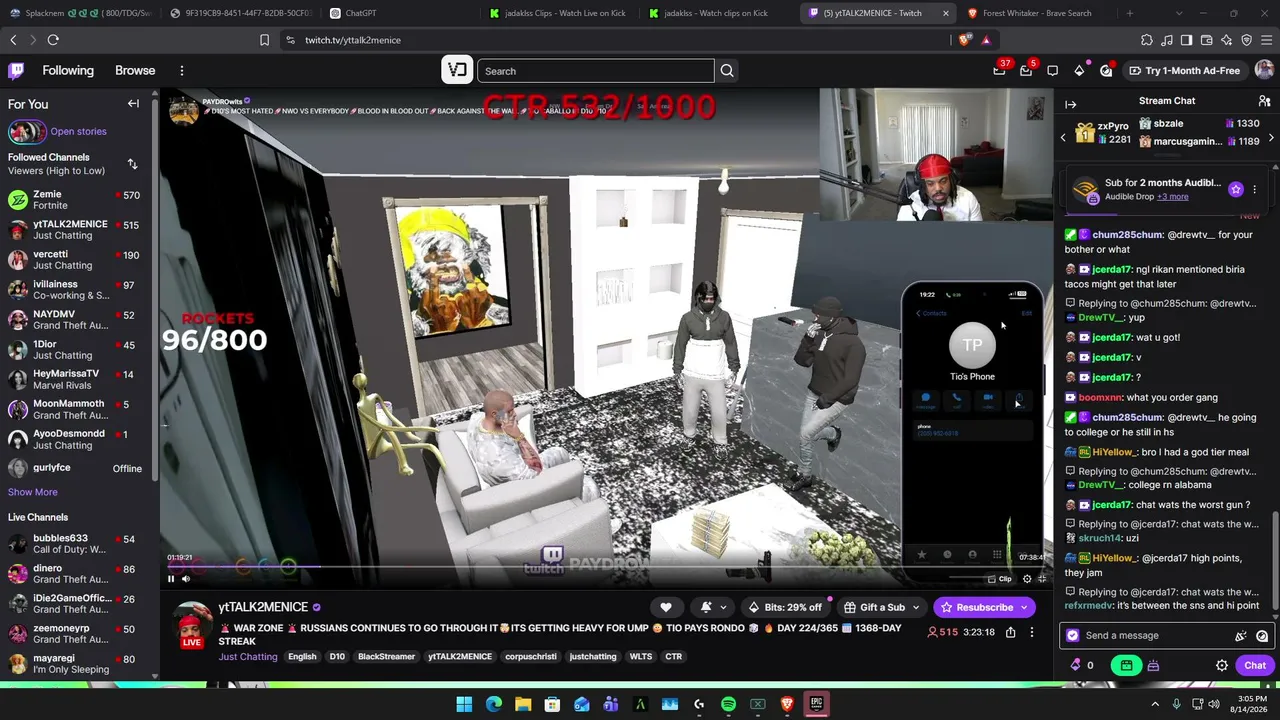1280x720 pixels.
Task: Pause the live stream
Action: [x=171, y=579]
